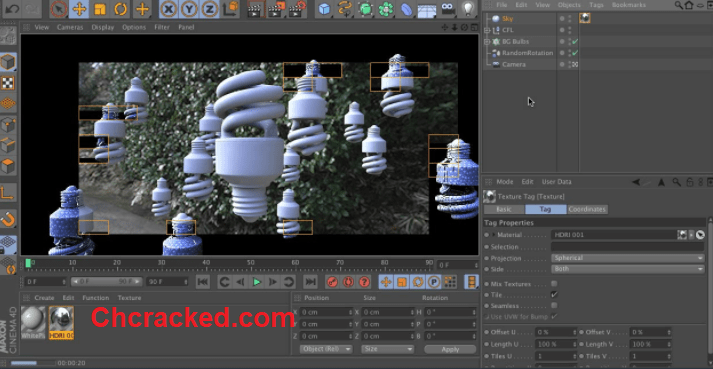Switch to Polygons mode in sidebar
The image size is (713, 369).
pyautogui.click(x=8, y=166)
